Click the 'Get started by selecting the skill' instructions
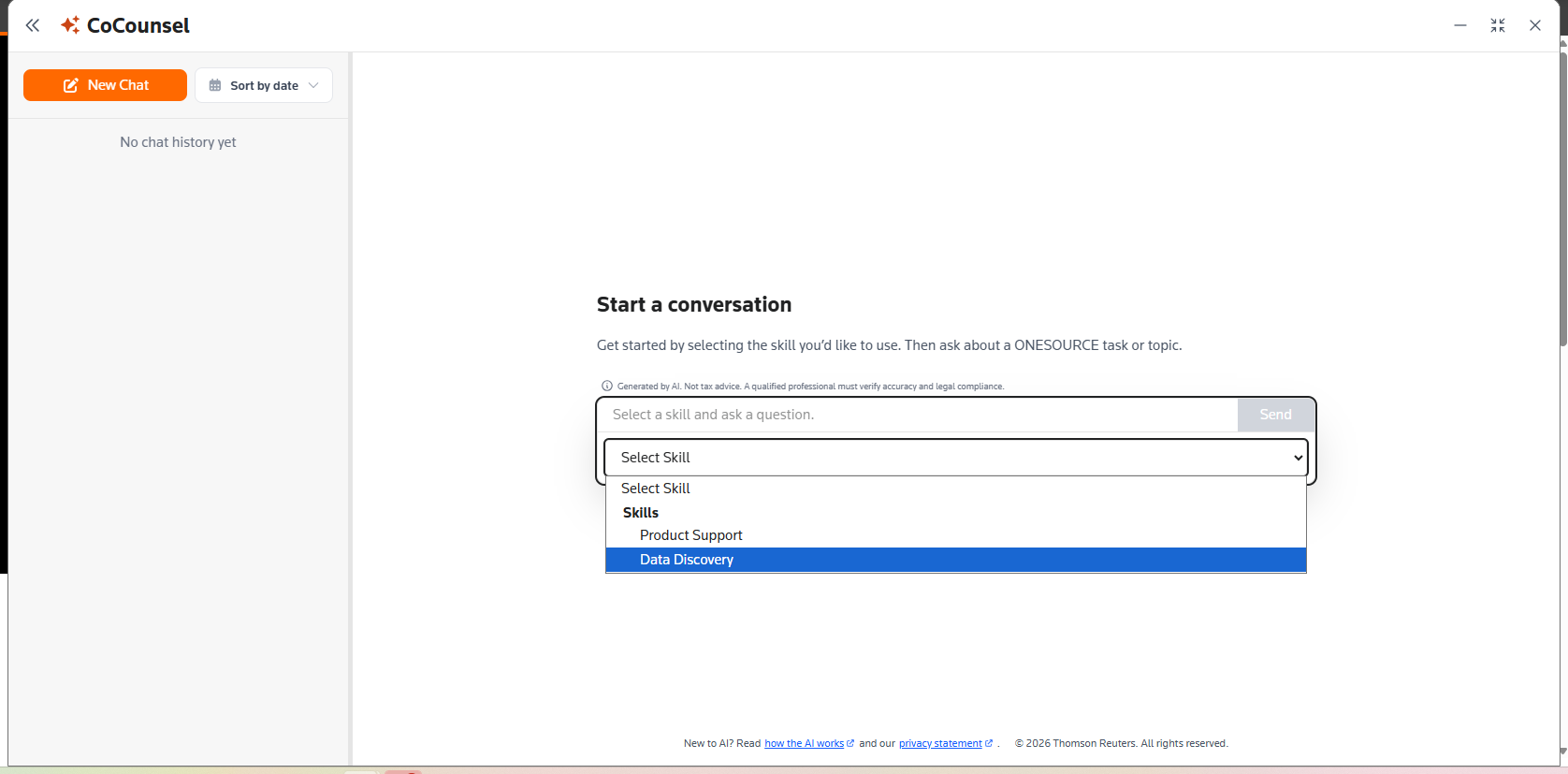 889,345
